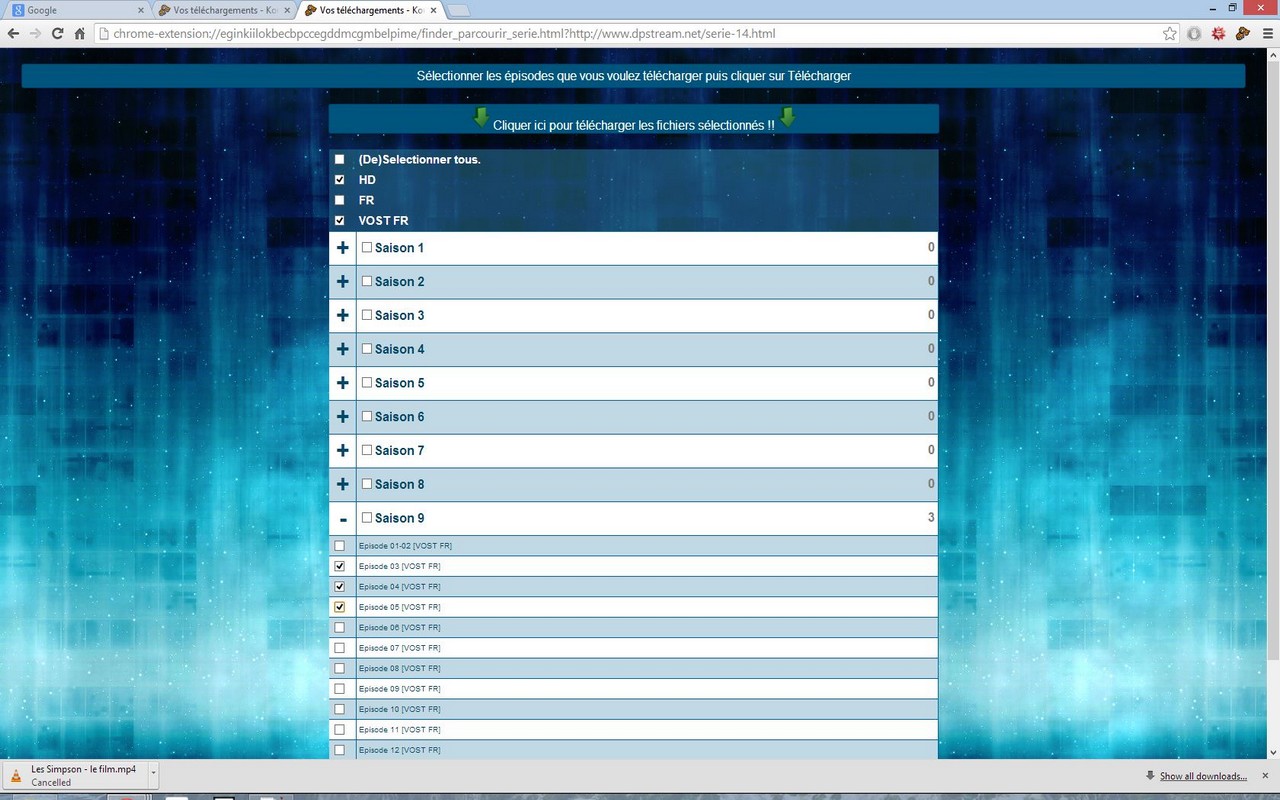Image resolution: width=1280 pixels, height=800 pixels.
Task: Open the brown downloader extension icon
Action: point(1243,33)
